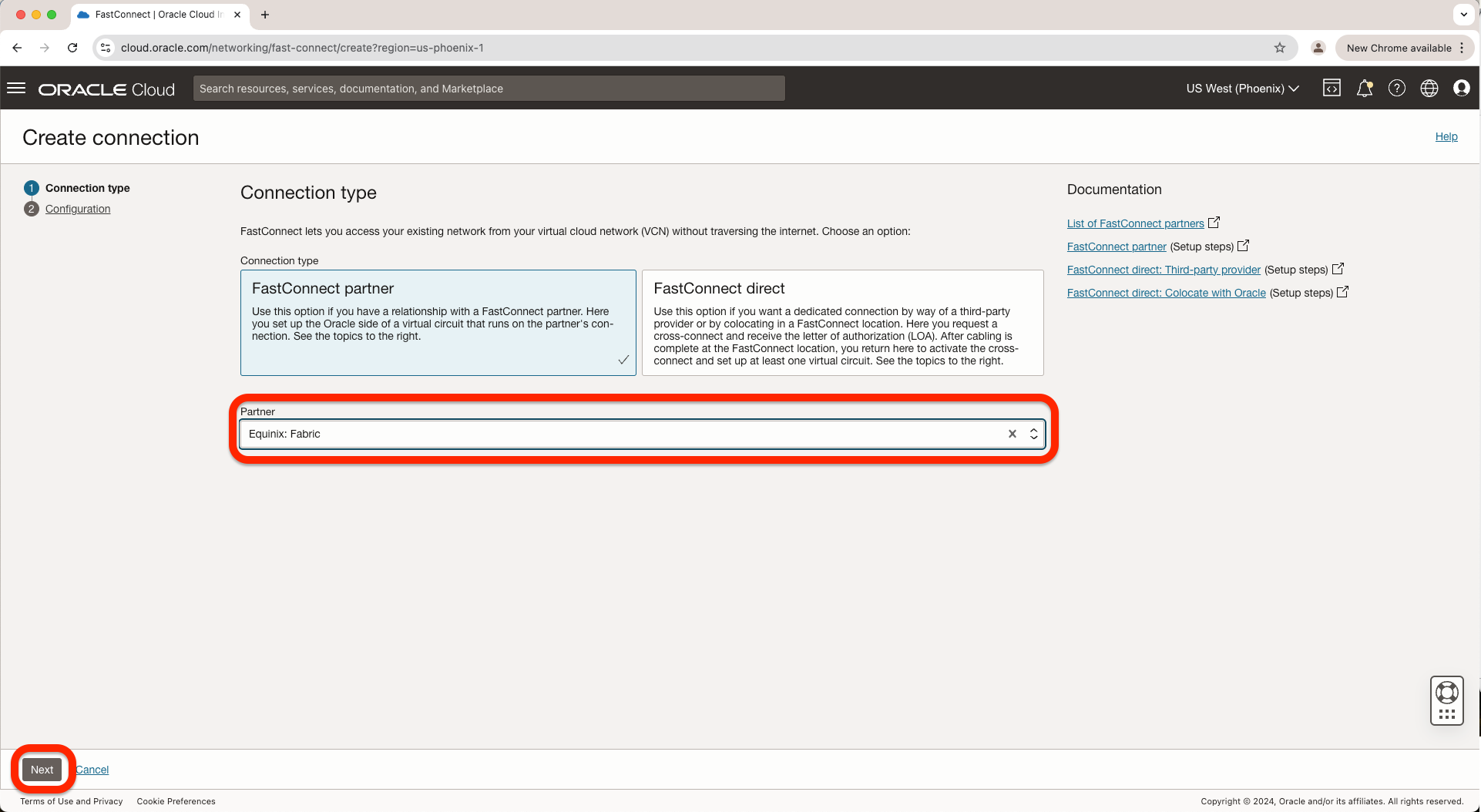Image resolution: width=1481 pixels, height=812 pixels.
Task: Bookmark this page with the star icon
Action: 1280,48
